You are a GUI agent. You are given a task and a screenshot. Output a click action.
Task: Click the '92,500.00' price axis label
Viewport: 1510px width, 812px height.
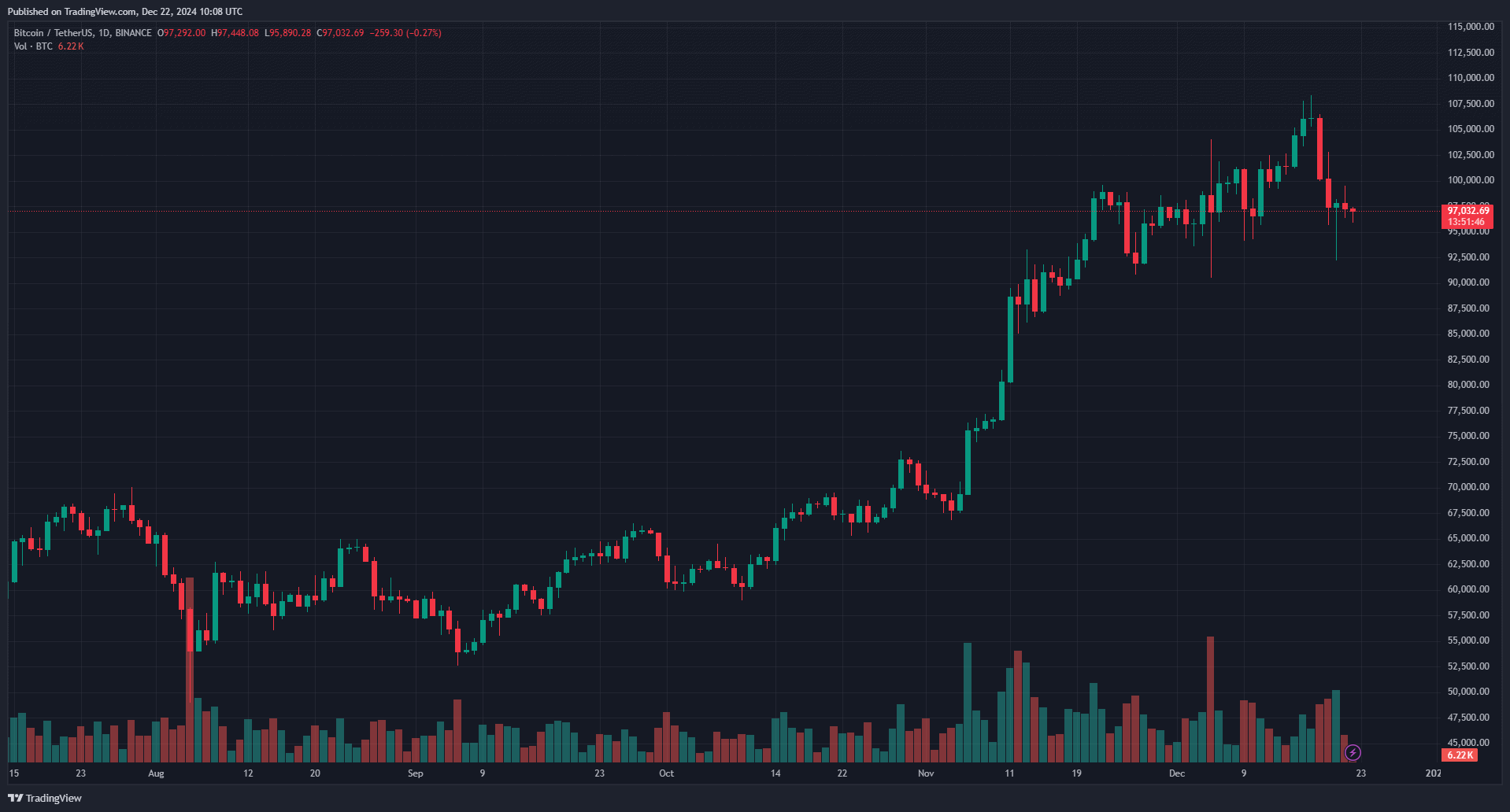[x=1469, y=257]
